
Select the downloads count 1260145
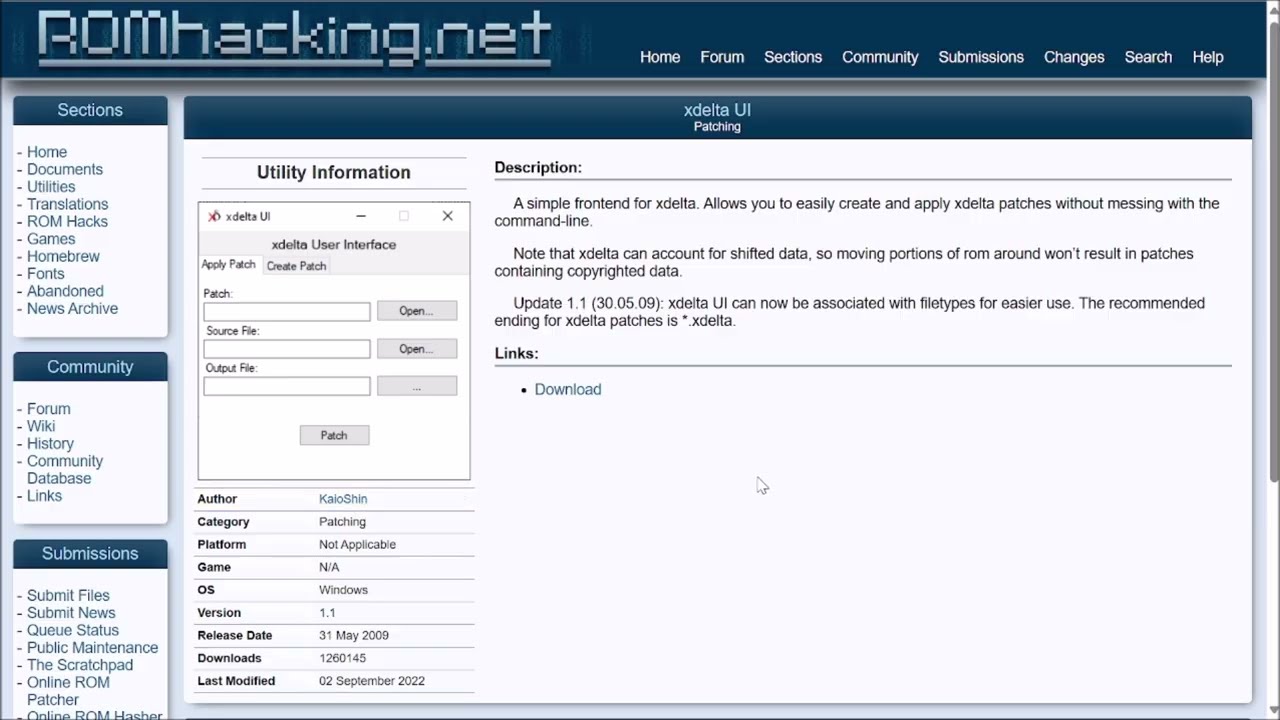coord(342,659)
